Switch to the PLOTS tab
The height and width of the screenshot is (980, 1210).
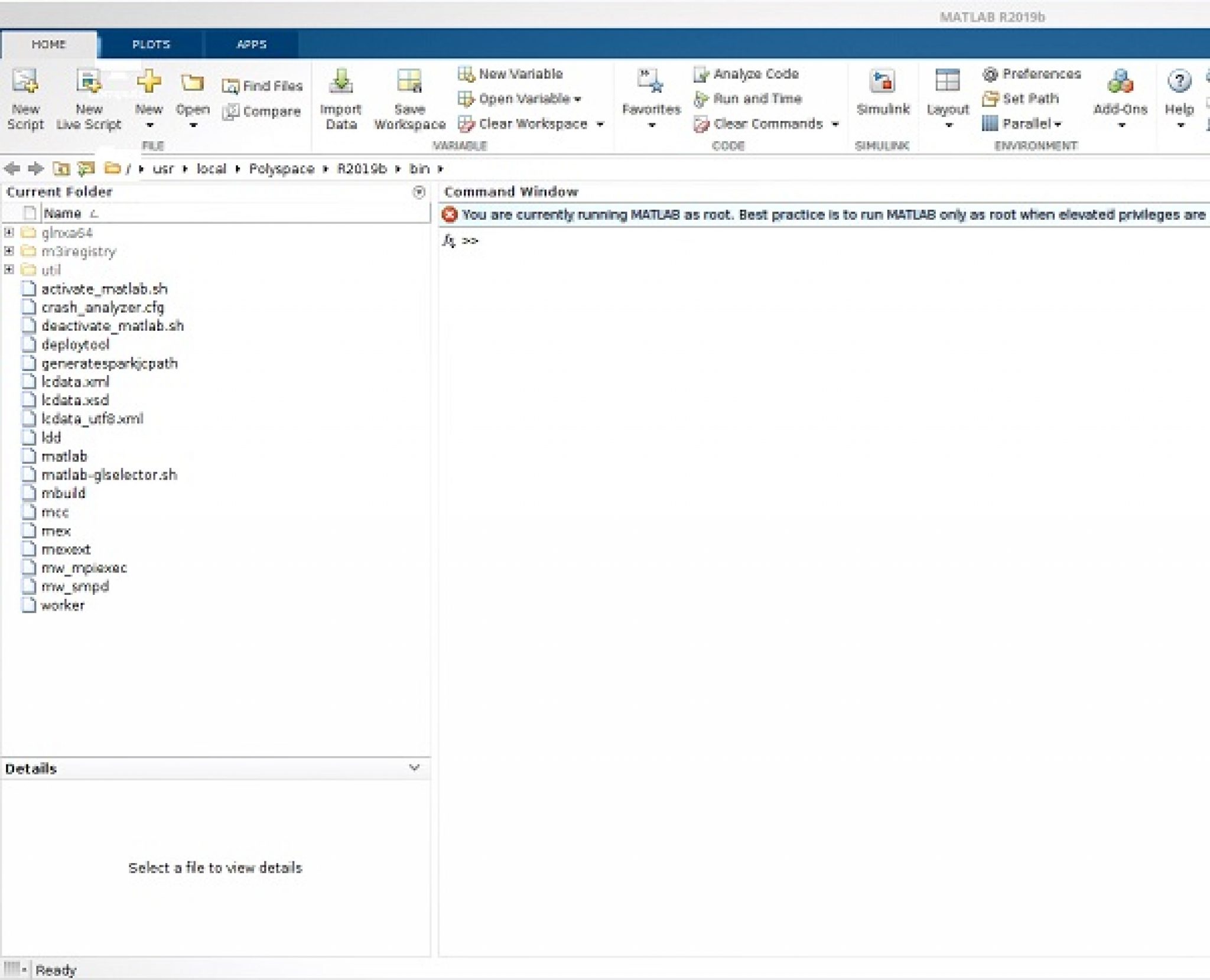(x=152, y=44)
